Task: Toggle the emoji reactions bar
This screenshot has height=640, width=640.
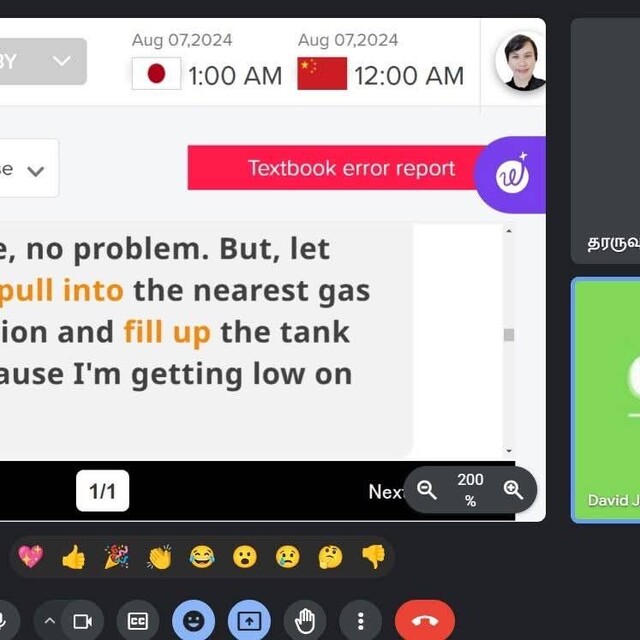Action: tap(193, 622)
